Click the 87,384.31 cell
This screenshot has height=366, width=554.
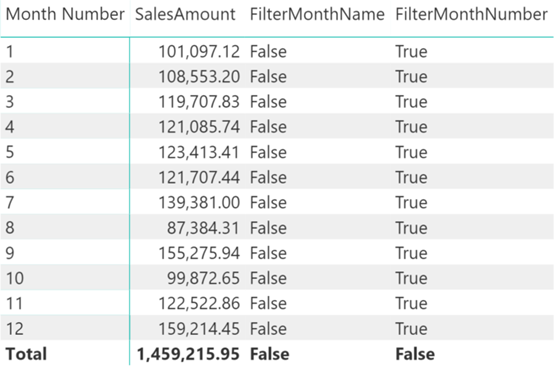[x=203, y=228]
